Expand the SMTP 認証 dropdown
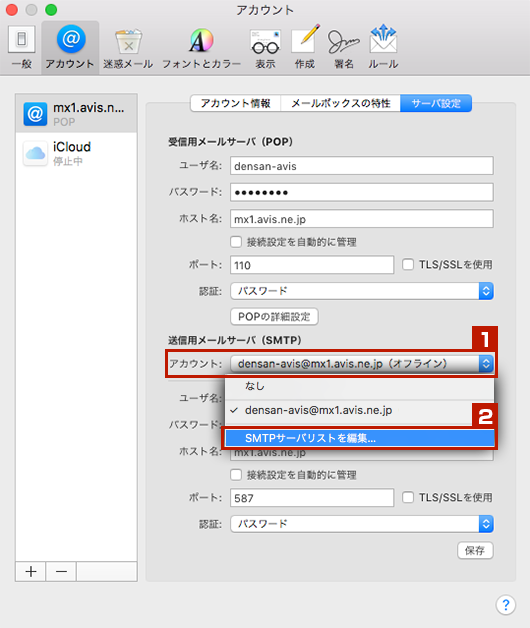Viewport: 530px width, 628px height. click(362, 524)
